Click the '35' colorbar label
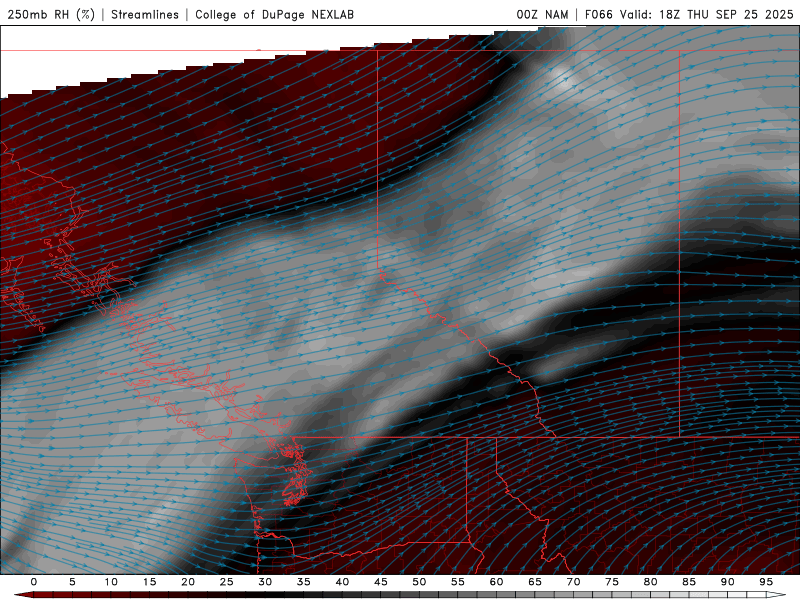Image resolution: width=800 pixels, height=600 pixels. (x=304, y=582)
